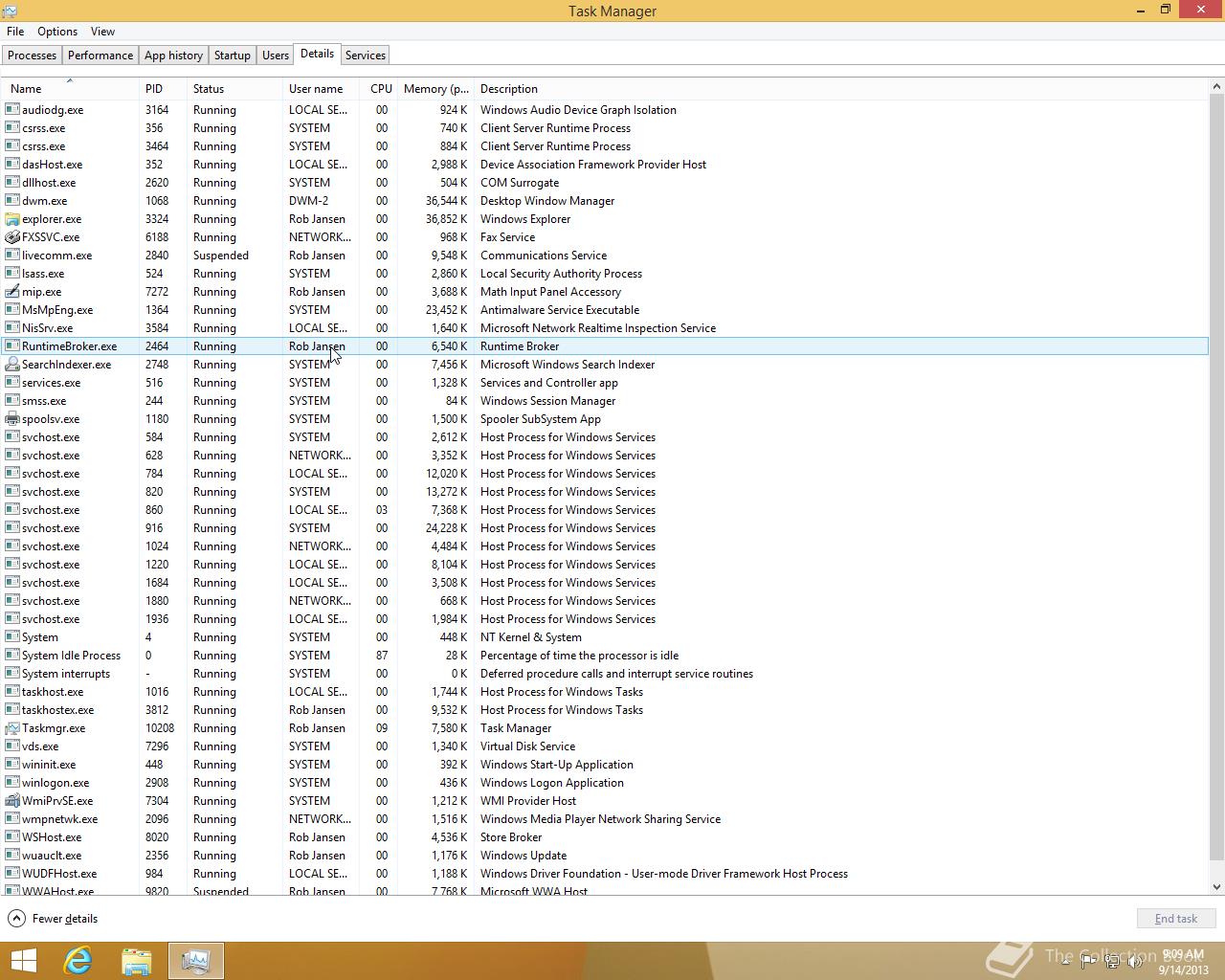Image resolution: width=1225 pixels, height=980 pixels.
Task: Switch to the Startup tab
Action: click(x=233, y=56)
